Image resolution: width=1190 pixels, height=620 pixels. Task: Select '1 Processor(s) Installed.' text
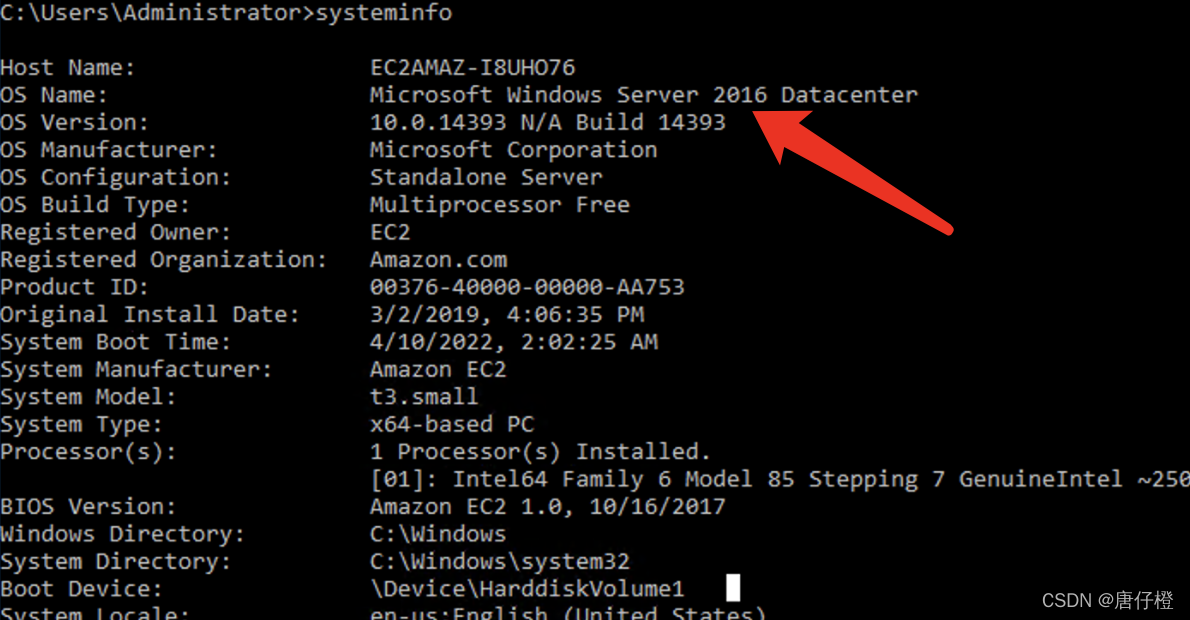click(x=540, y=452)
